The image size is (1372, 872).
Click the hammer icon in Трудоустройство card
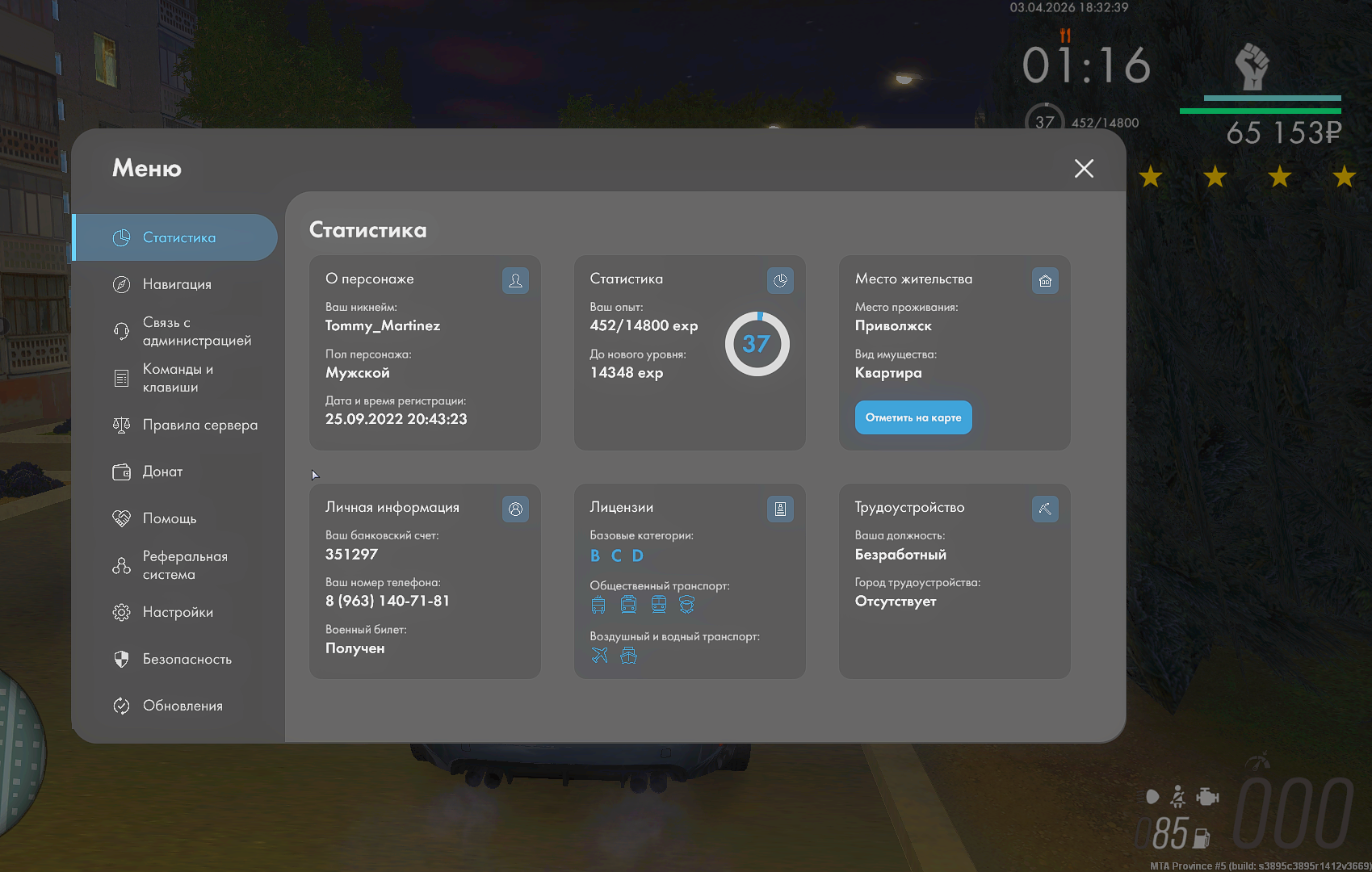[1045, 509]
